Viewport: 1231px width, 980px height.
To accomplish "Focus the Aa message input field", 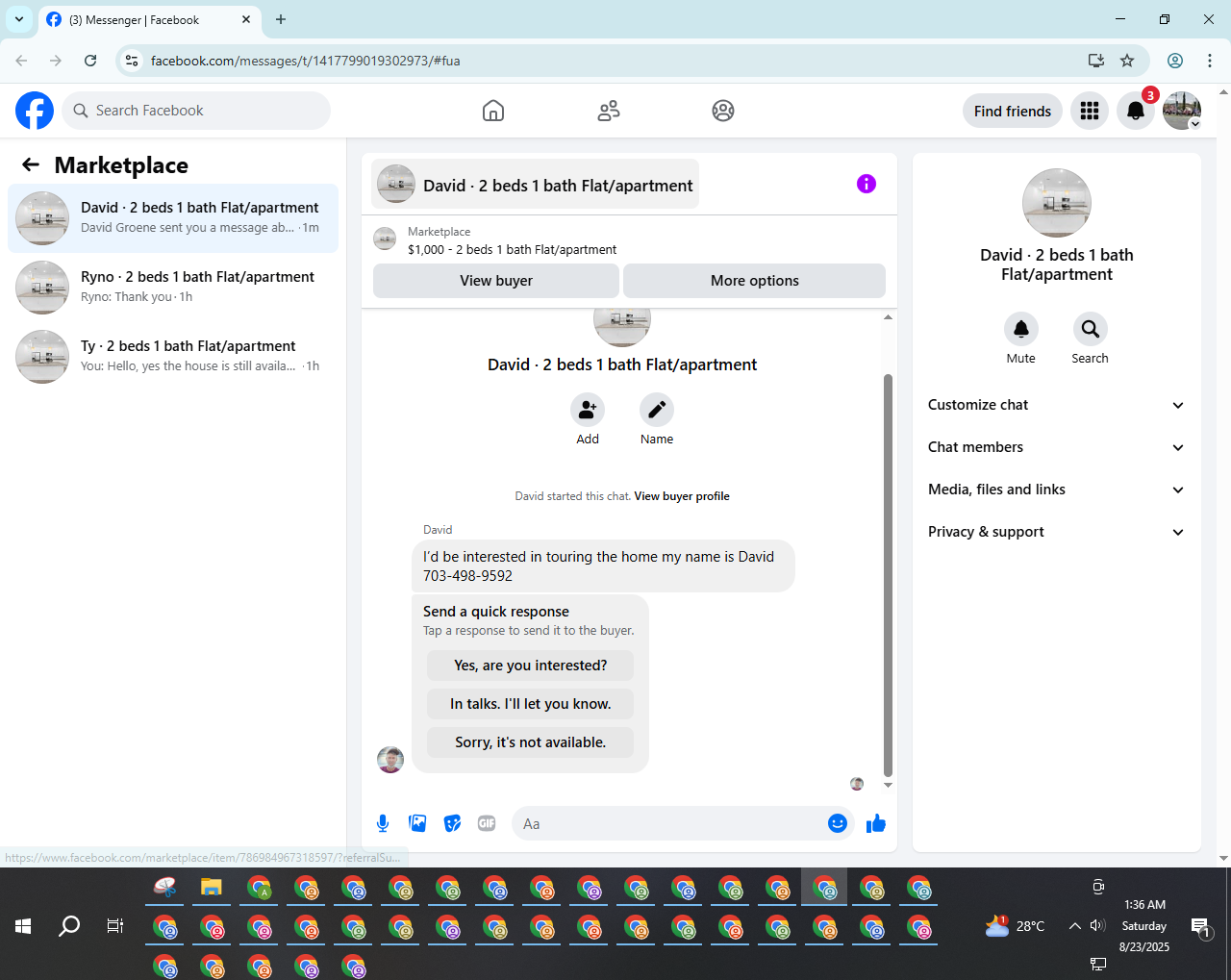I will click(670, 823).
